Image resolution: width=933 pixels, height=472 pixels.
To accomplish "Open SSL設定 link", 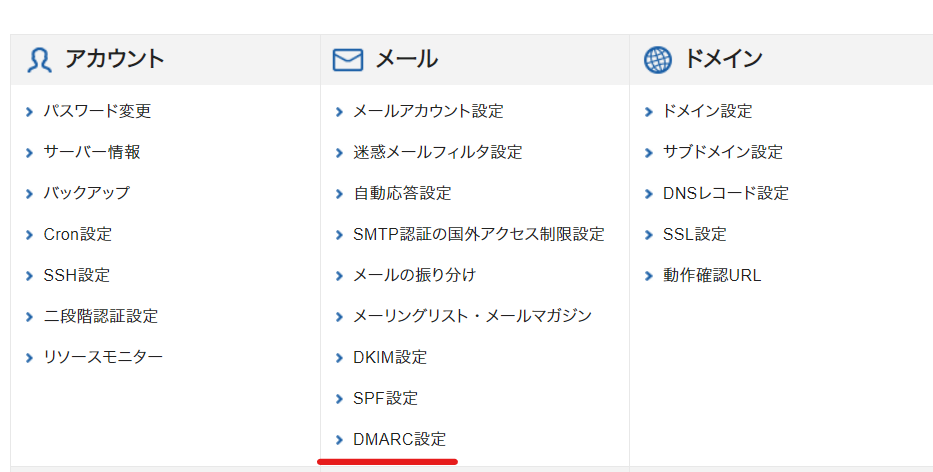I will pyautogui.click(x=694, y=234).
